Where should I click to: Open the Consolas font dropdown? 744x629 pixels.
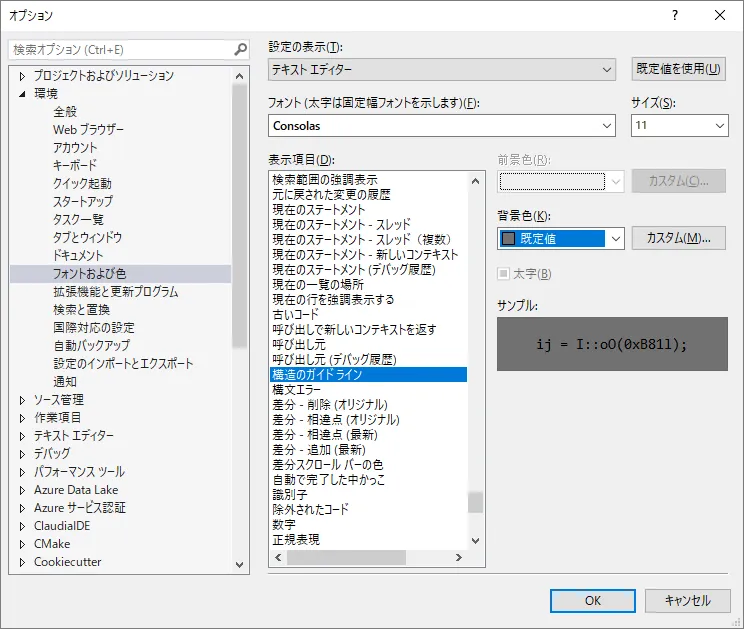pyautogui.click(x=442, y=126)
